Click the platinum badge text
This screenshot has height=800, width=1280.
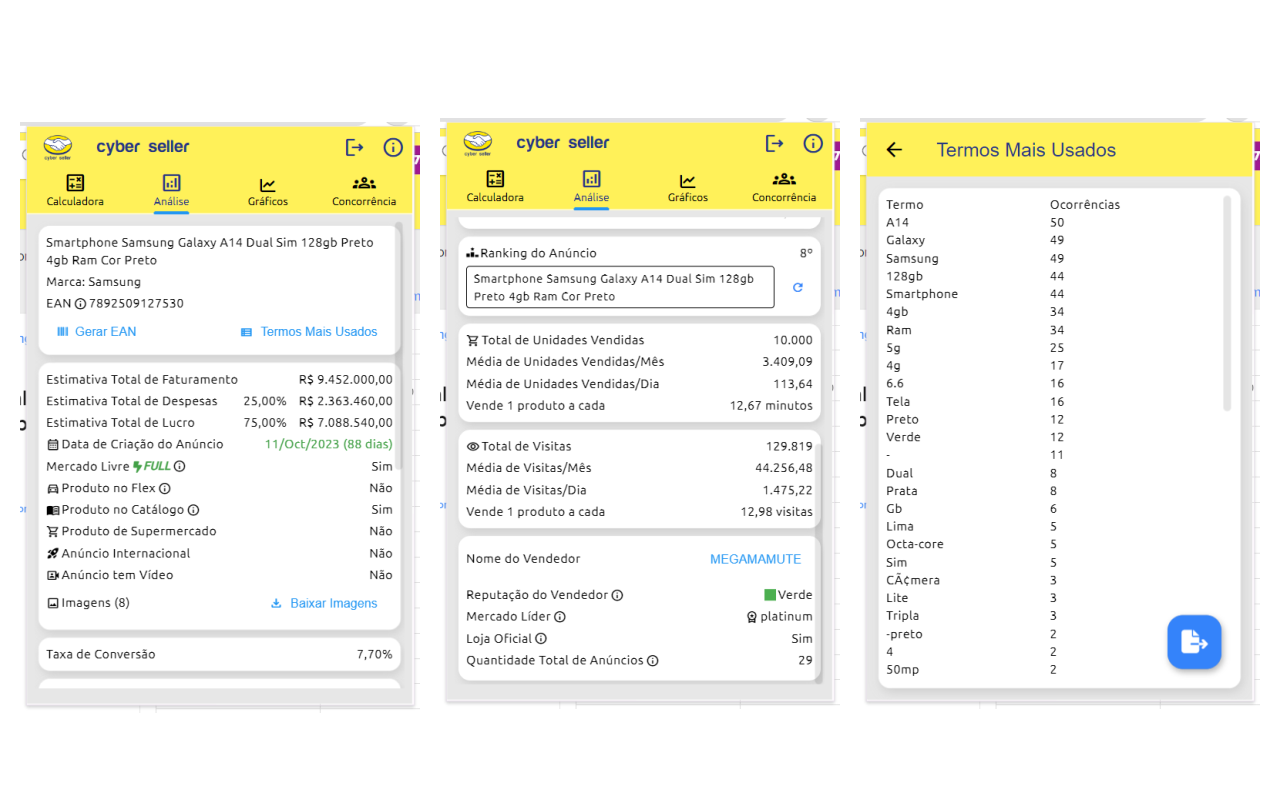coord(786,617)
